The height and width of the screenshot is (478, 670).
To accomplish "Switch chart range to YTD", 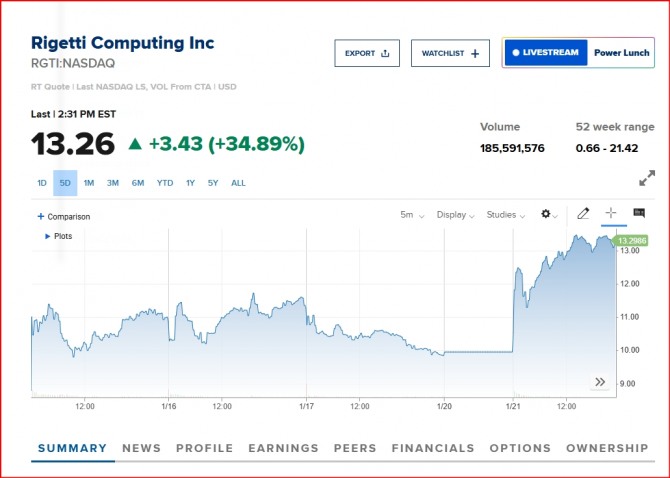I will (x=165, y=183).
